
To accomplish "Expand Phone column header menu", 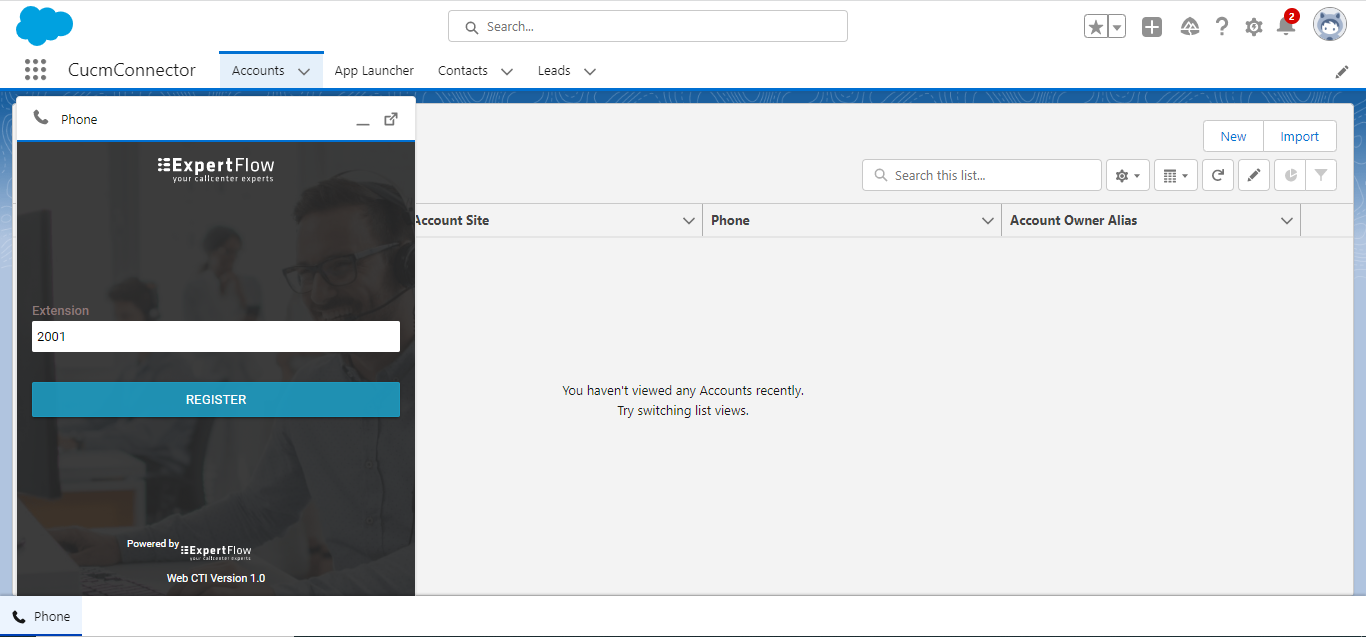I will [987, 221].
